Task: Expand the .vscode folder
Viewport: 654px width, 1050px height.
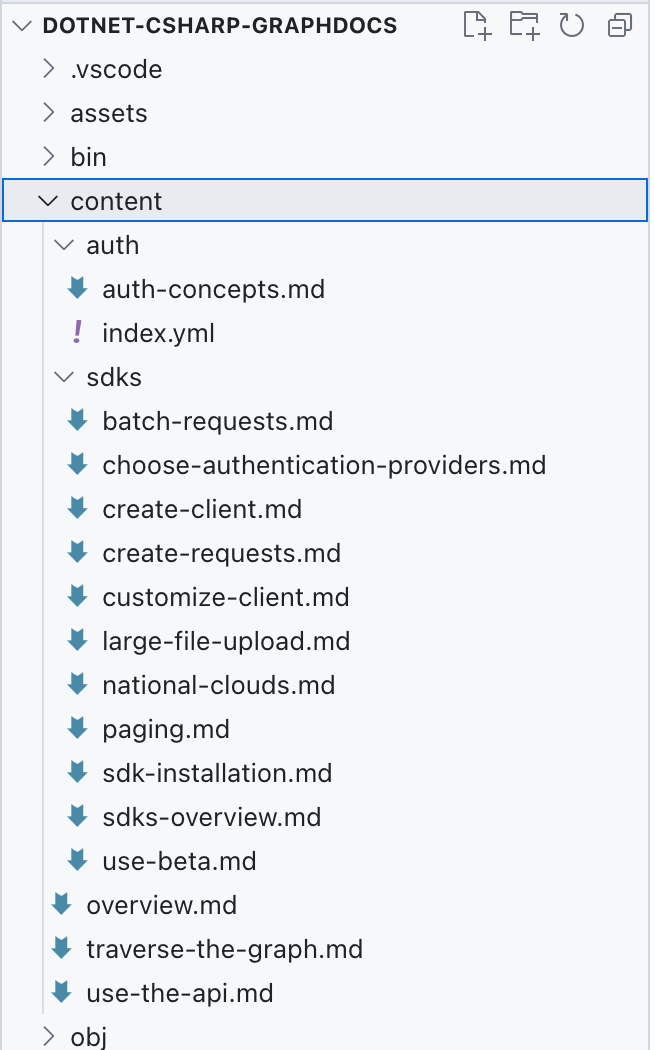Action: (x=48, y=69)
